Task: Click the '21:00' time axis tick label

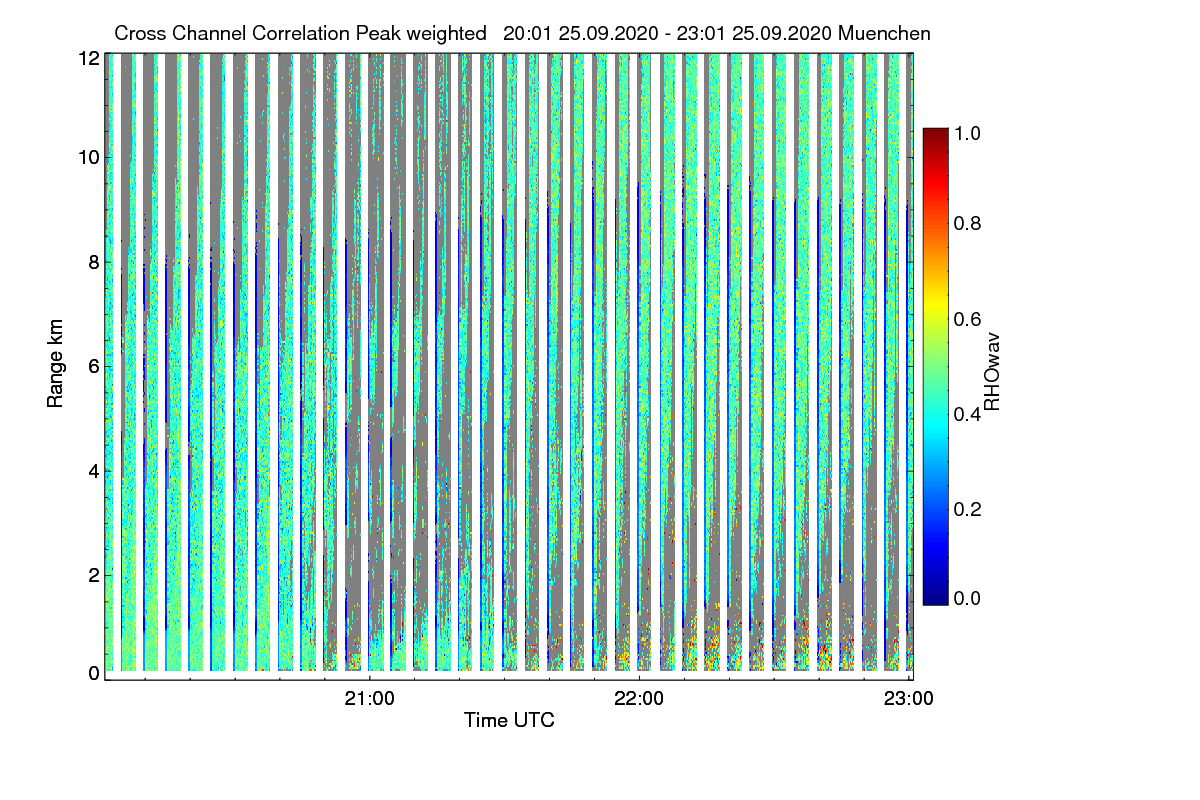Action: tap(370, 698)
